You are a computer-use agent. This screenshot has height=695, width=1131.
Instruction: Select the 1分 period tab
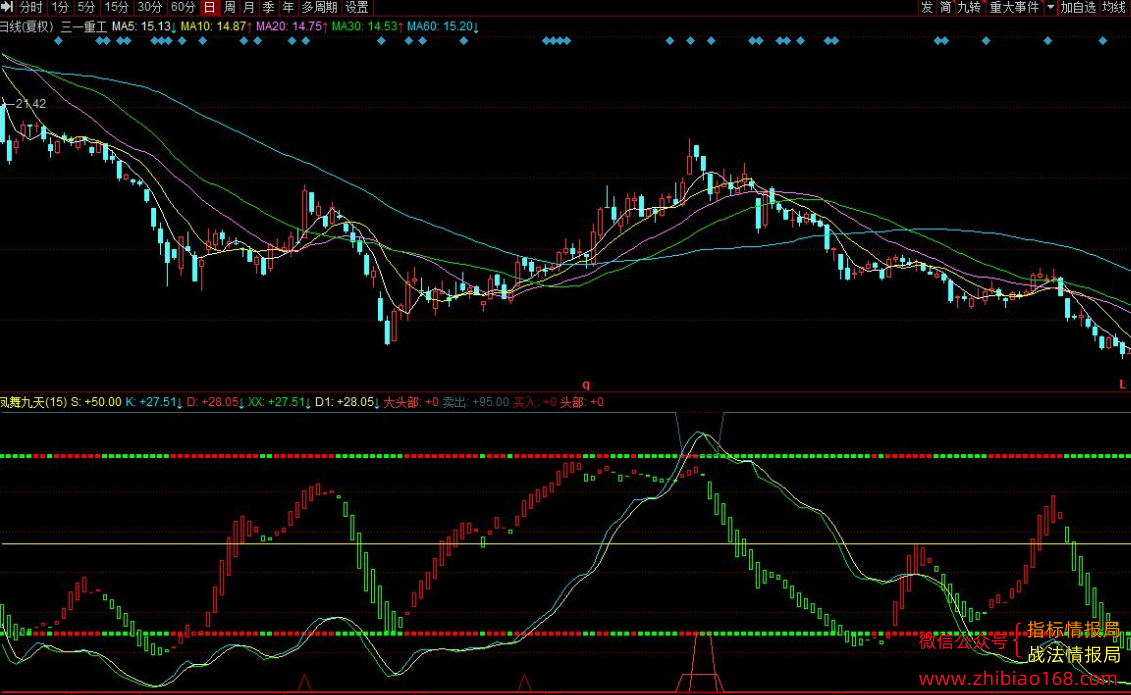[61, 7]
